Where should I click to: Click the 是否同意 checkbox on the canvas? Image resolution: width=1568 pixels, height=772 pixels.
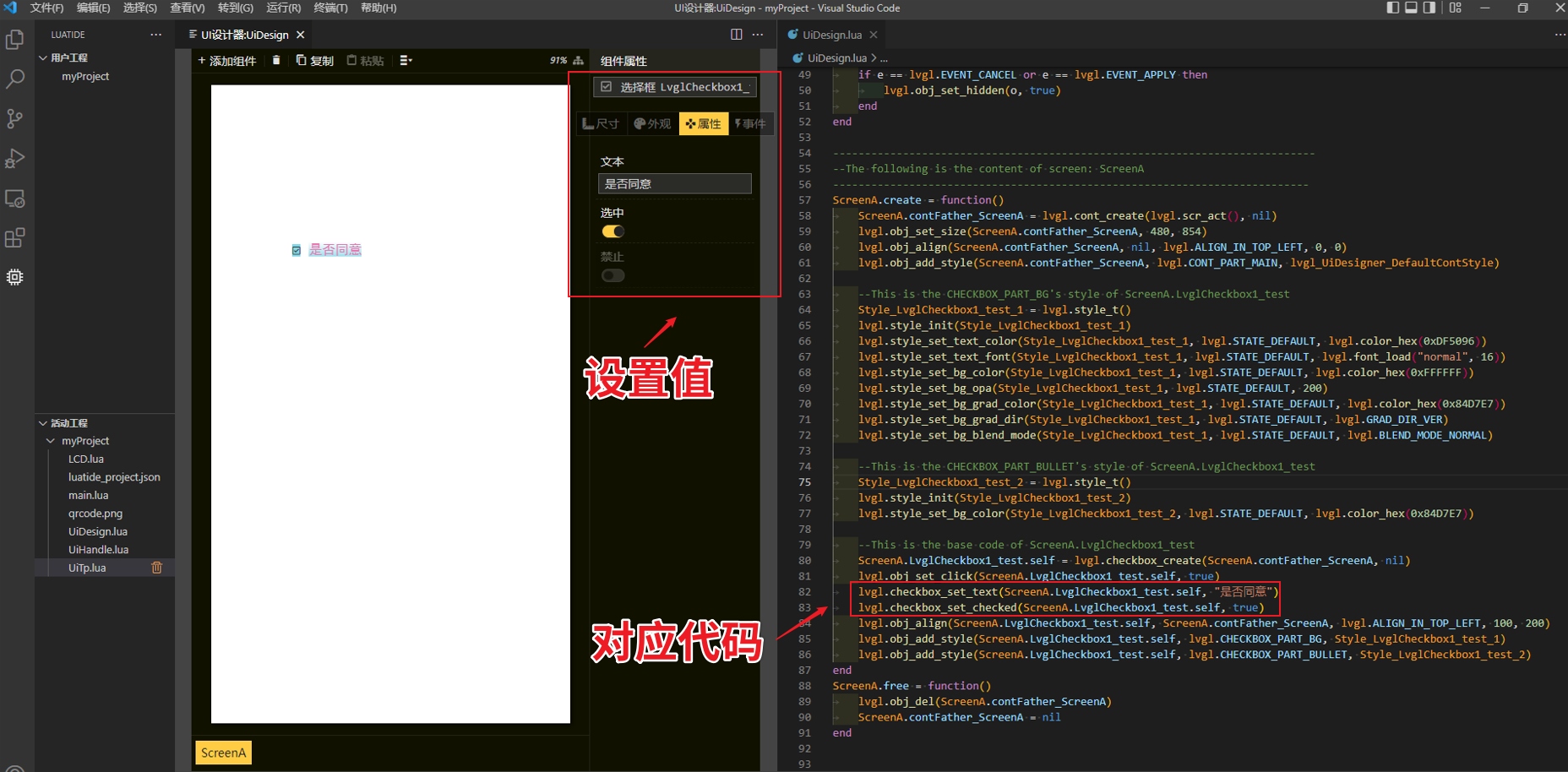coord(297,250)
